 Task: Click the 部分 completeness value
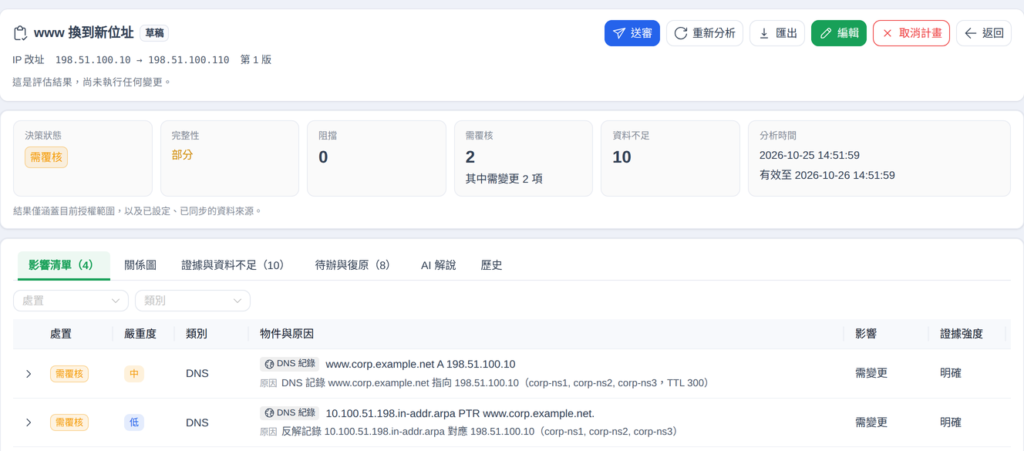point(182,155)
